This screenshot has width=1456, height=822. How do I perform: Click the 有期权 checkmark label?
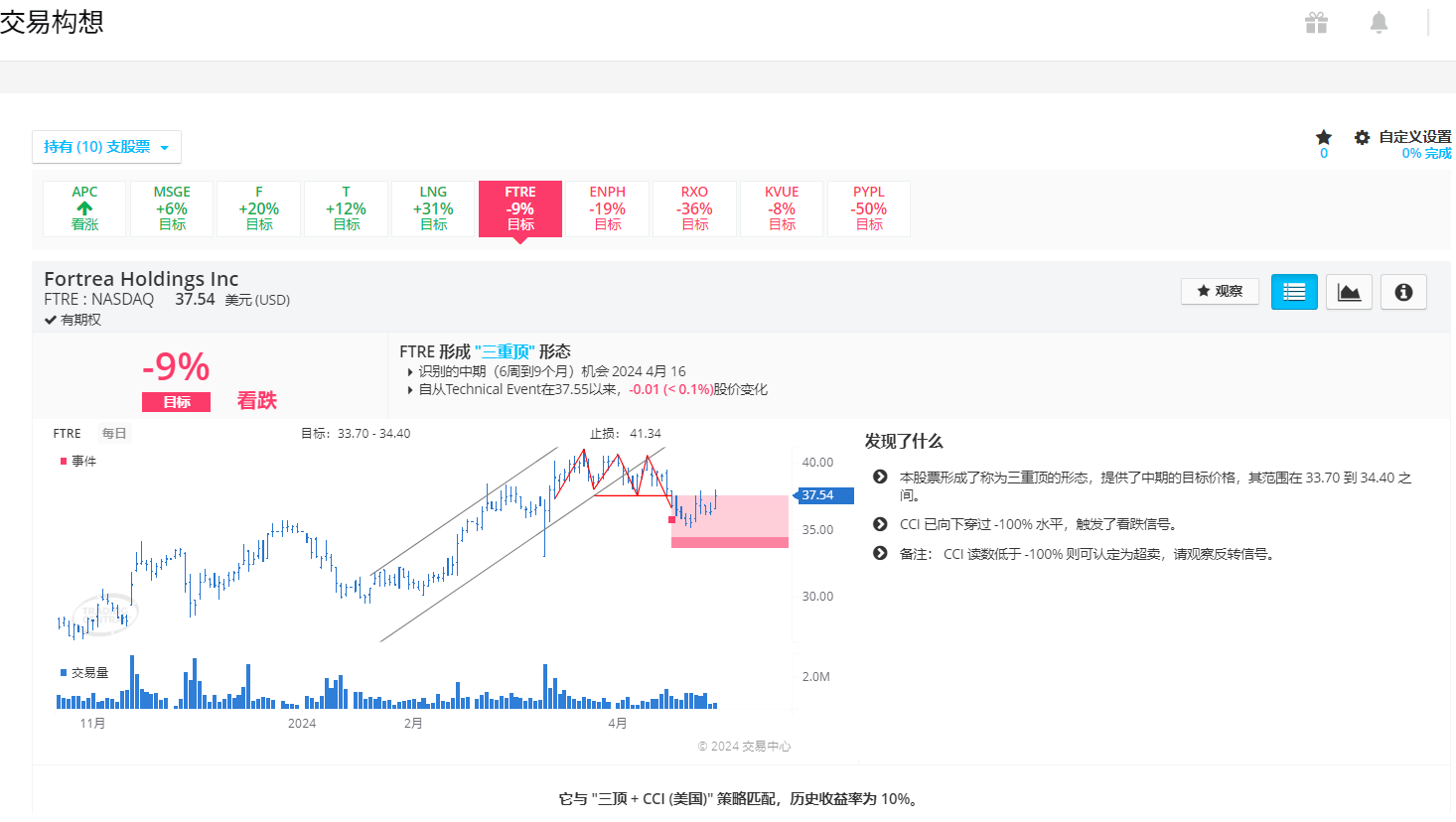[73, 320]
